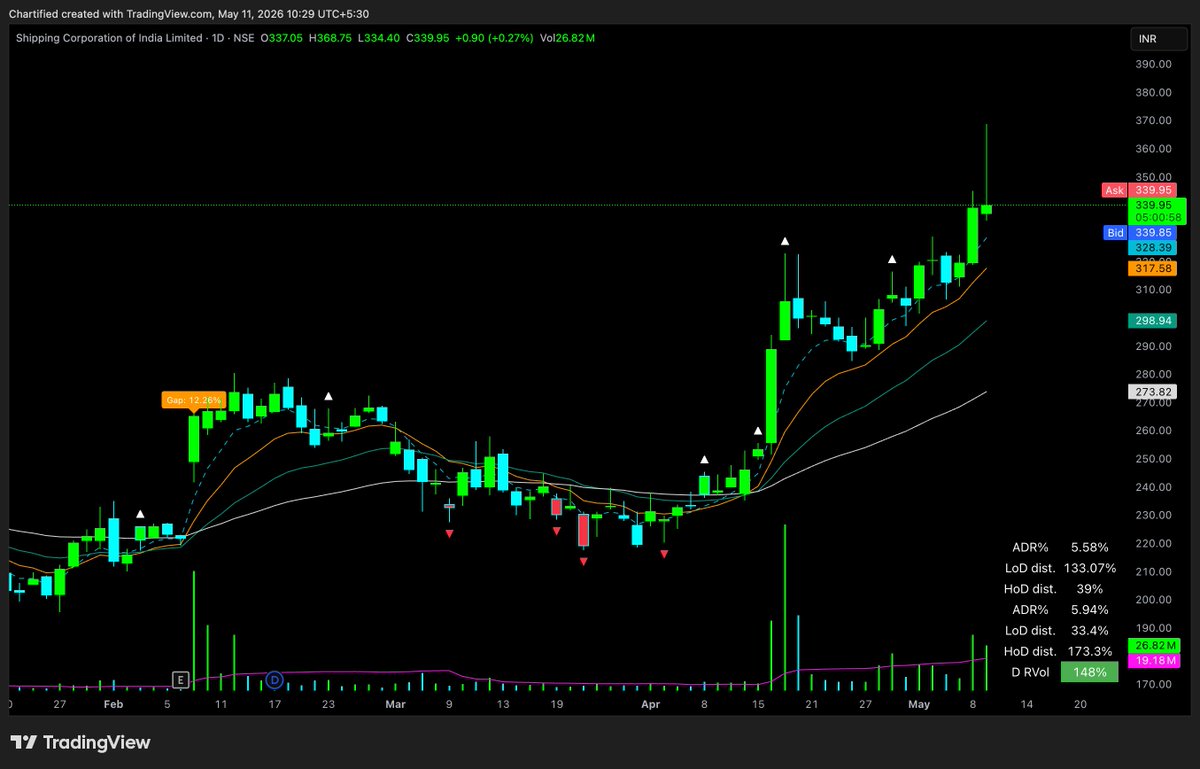Click the 390.00 price axis label
The width and height of the screenshot is (1200, 769).
[x=1152, y=64]
